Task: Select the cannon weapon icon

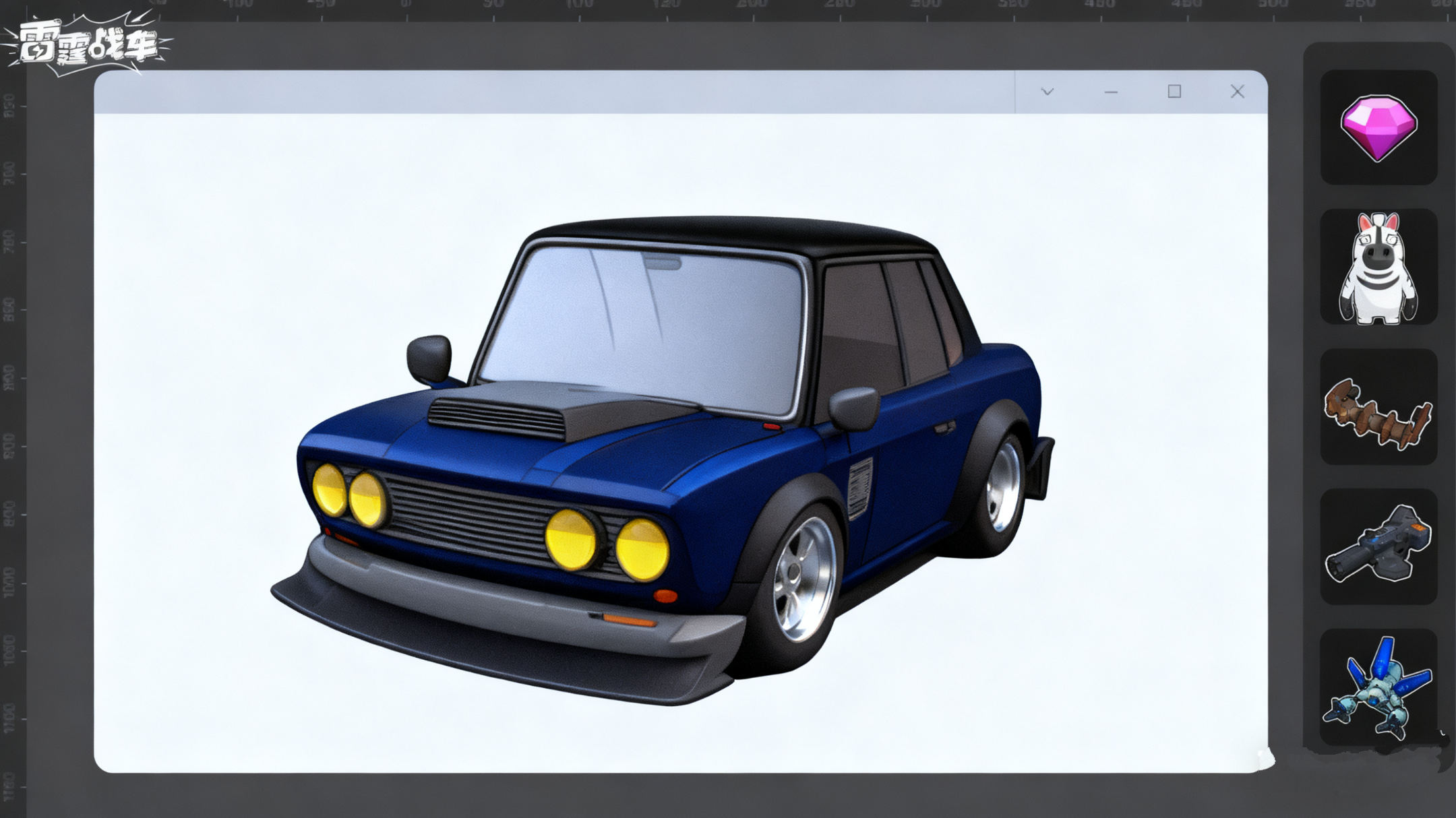Action: (x=1378, y=546)
